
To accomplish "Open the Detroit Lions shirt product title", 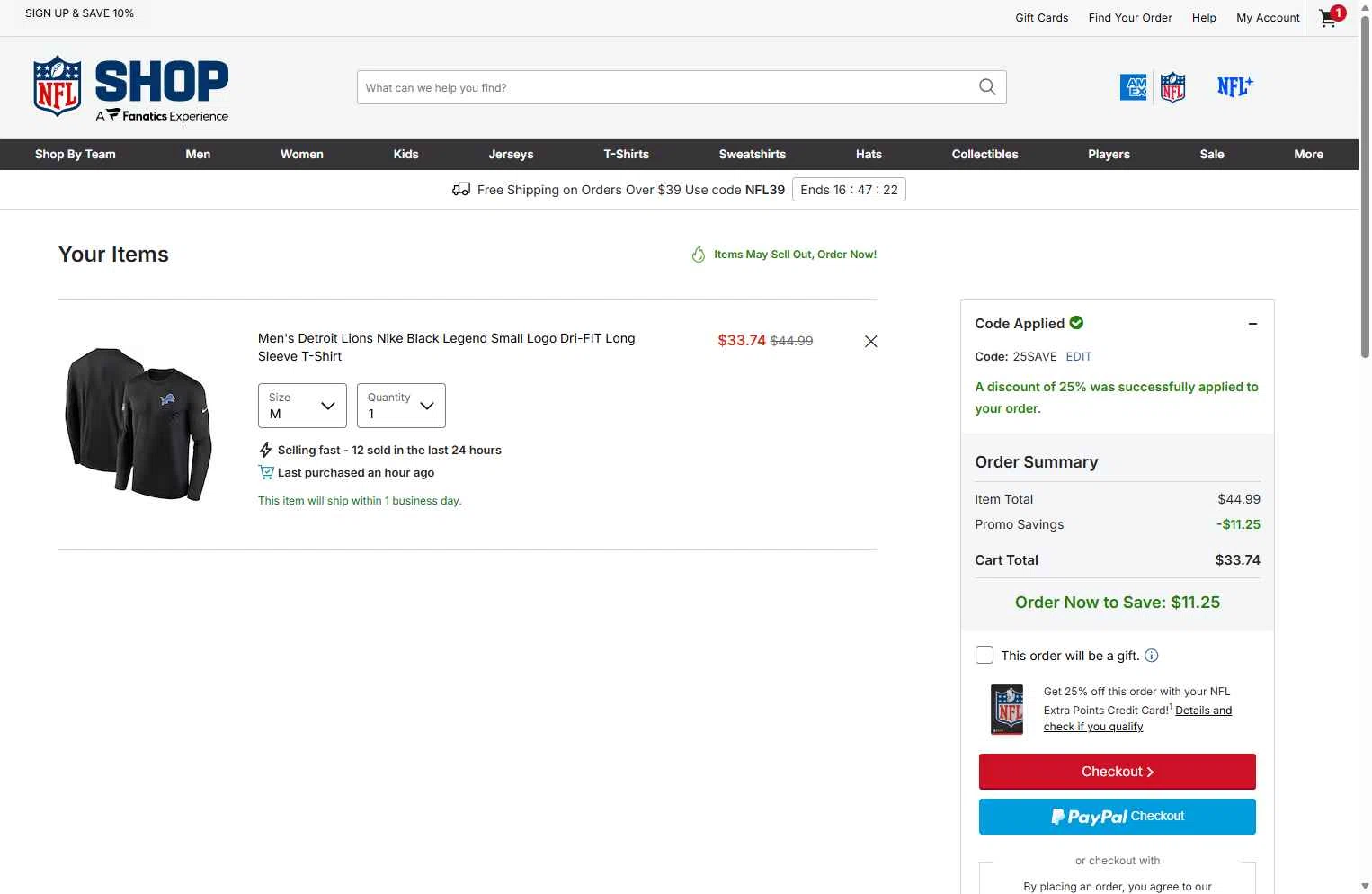I will pyautogui.click(x=447, y=347).
